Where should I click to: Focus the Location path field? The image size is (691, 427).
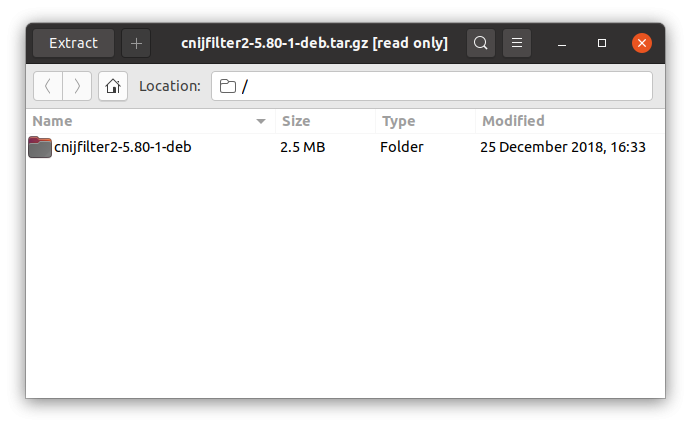(432, 86)
